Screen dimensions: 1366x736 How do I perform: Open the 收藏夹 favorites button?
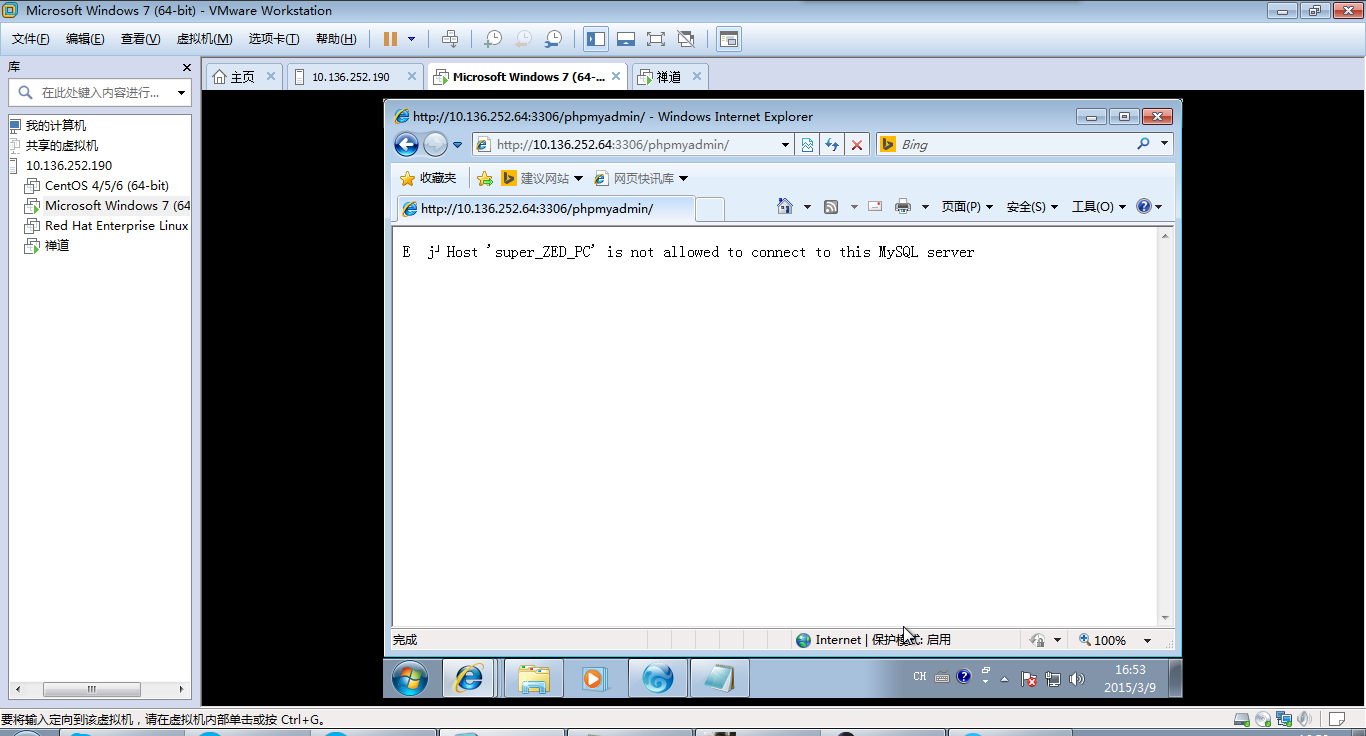click(428, 178)
